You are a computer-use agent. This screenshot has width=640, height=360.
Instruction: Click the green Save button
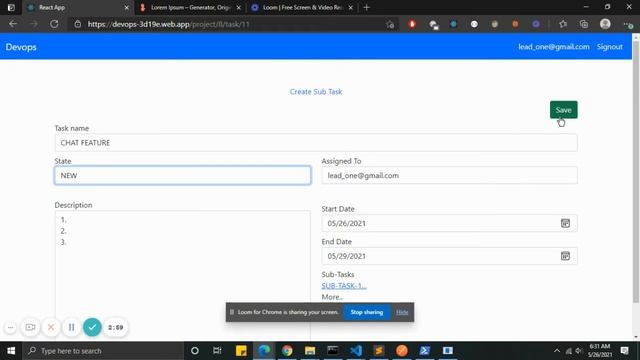point(563,110)
